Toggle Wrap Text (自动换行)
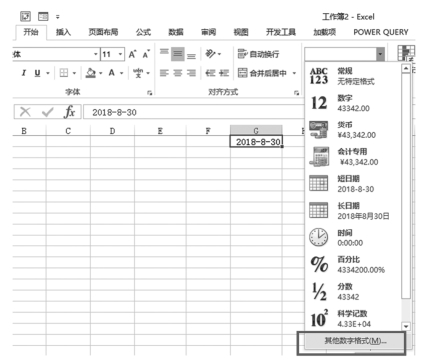 (258, 54)
